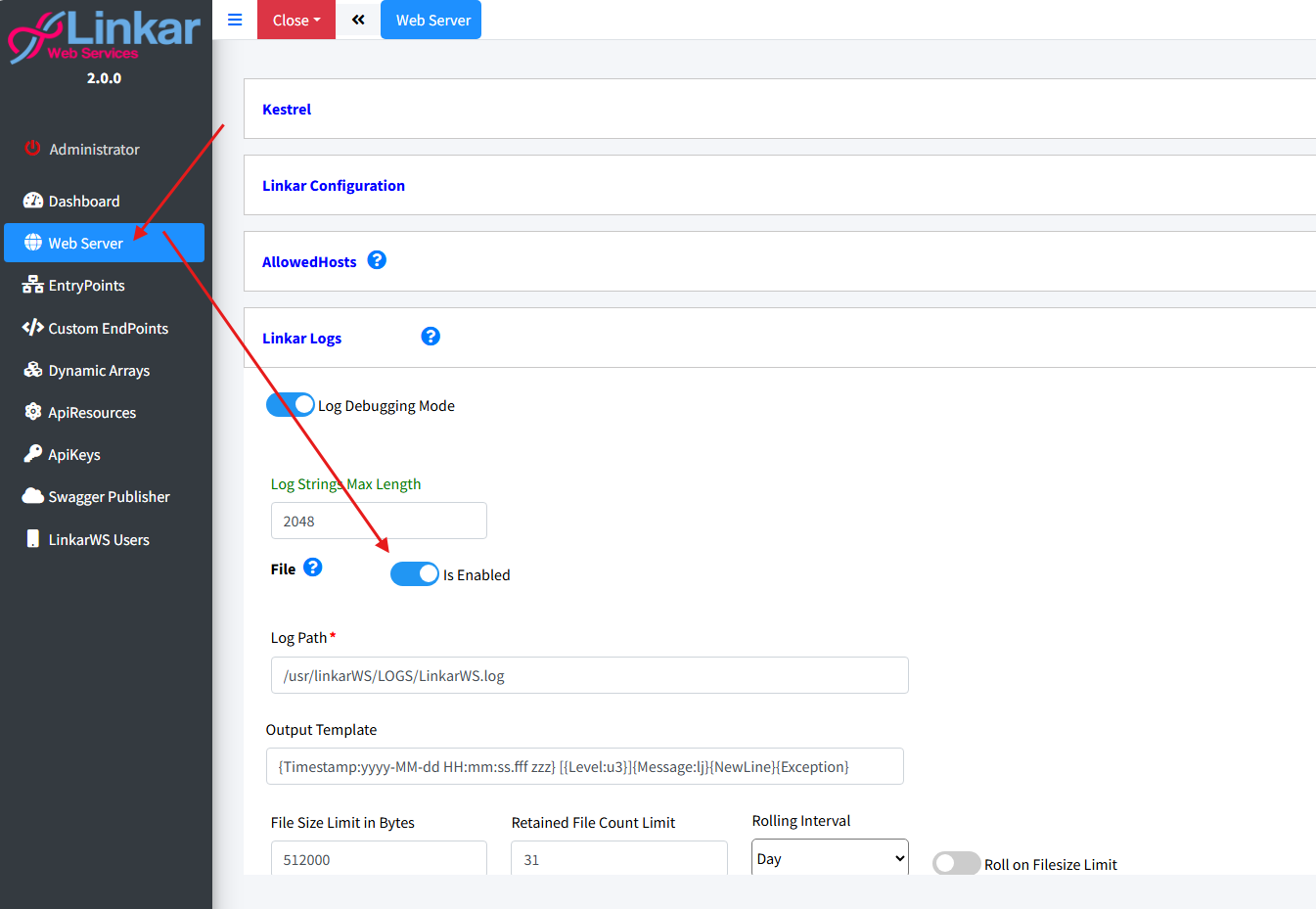Viewport: 1316px width, 909px height.
Task: Open Dashboard from the sidebar
Action: 84,202
